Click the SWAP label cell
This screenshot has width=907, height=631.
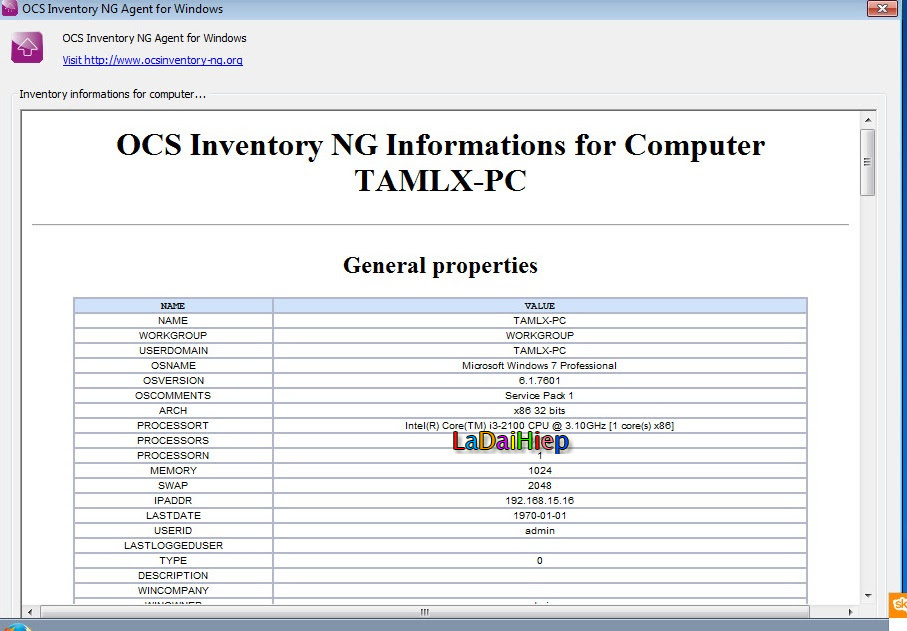pos(173,486)
